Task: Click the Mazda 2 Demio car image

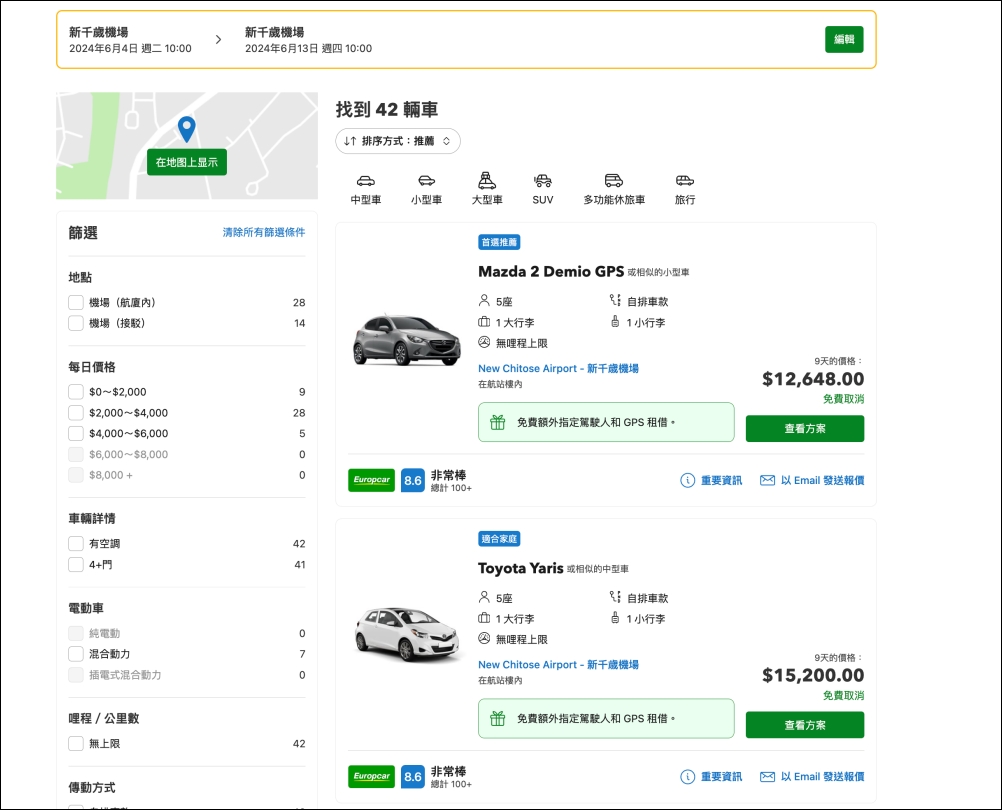Action: 407,339
